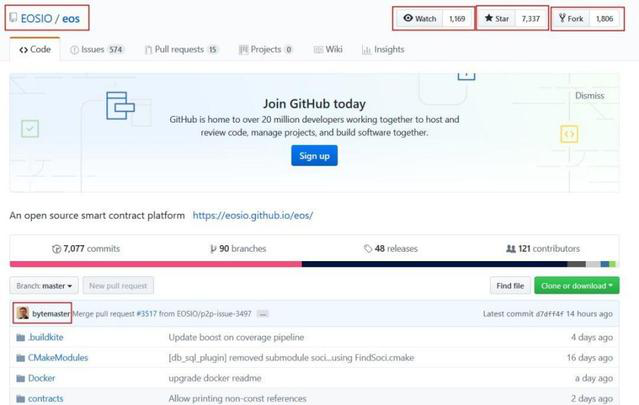Open latest commit d7dff4f

tap(549, 314)
